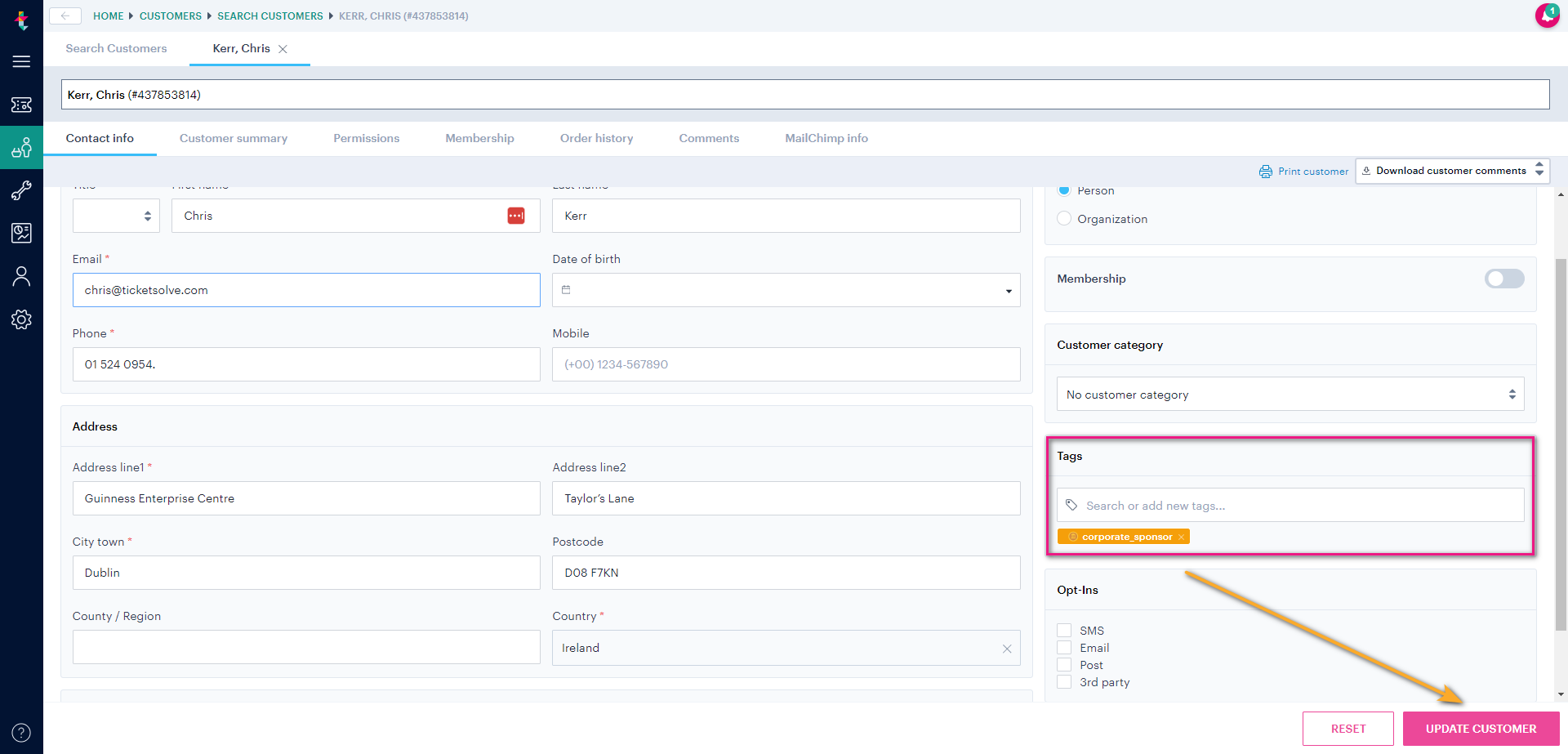Switch to Contact info tab

[100, 138]
